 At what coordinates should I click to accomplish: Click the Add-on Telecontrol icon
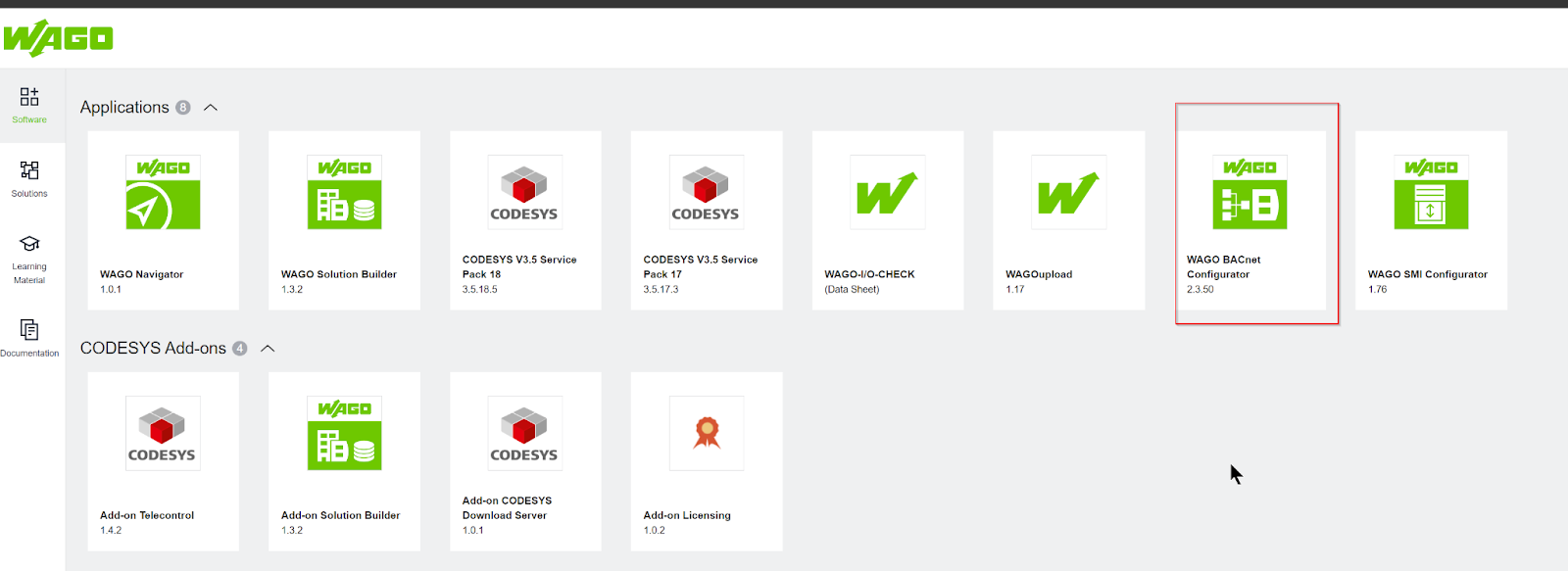[163, 433]
